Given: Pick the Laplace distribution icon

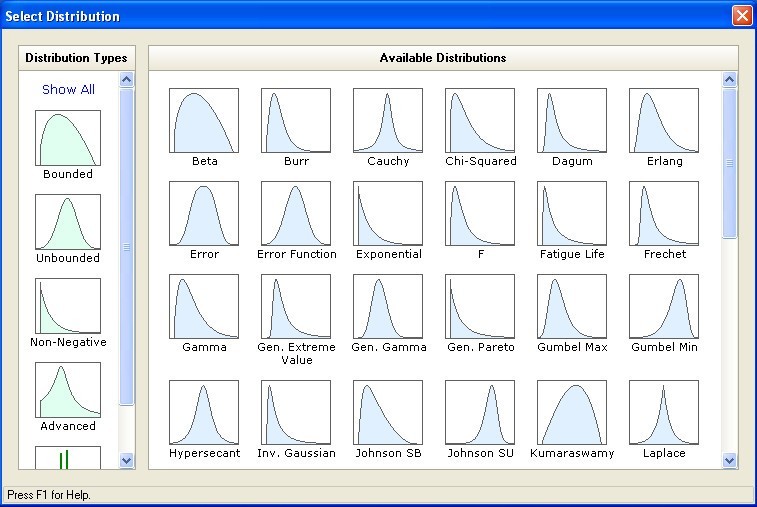Looking at the screenshot, I should click(664, 412).
